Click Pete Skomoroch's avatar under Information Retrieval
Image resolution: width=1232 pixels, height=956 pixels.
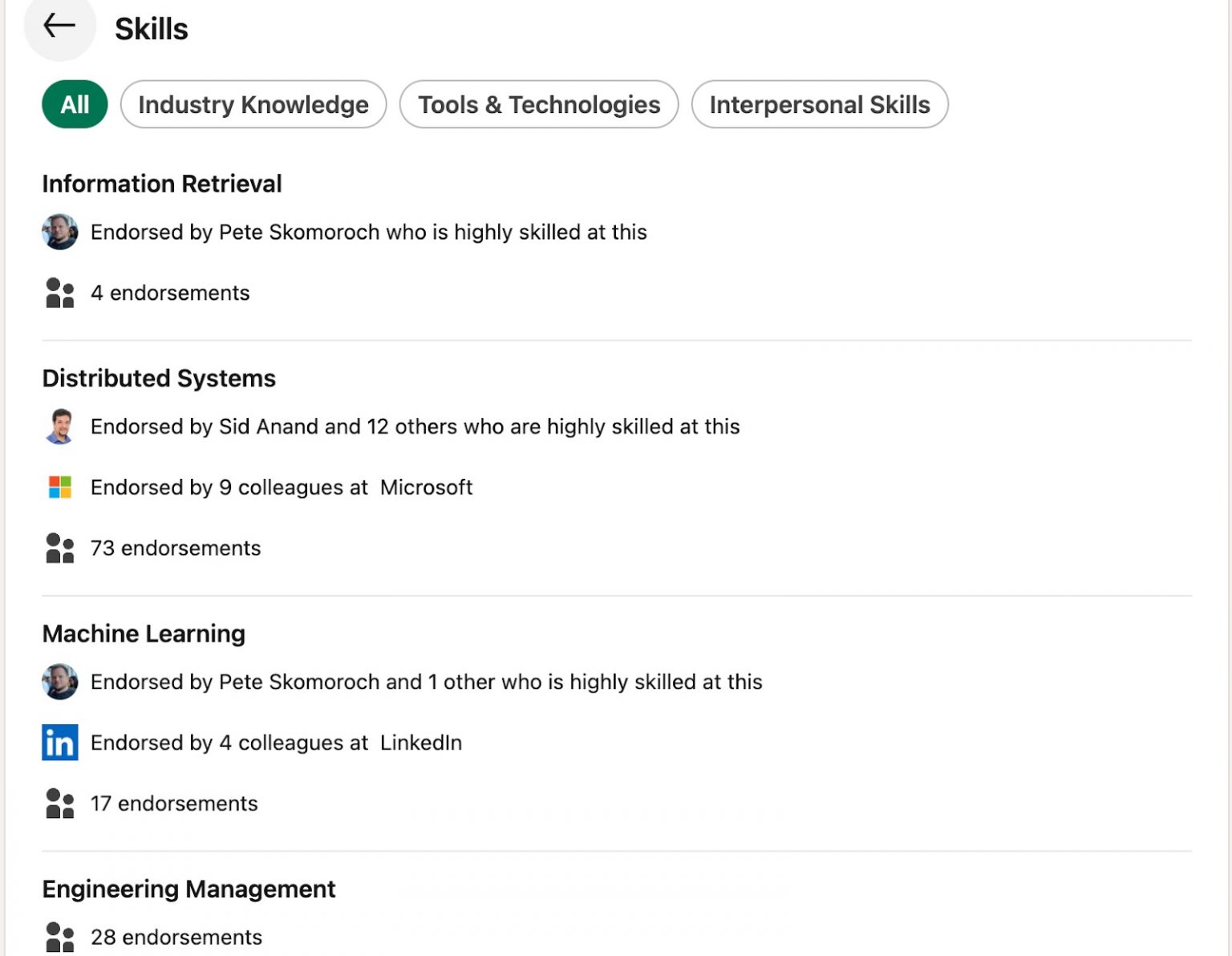click(x=60, y=232)
